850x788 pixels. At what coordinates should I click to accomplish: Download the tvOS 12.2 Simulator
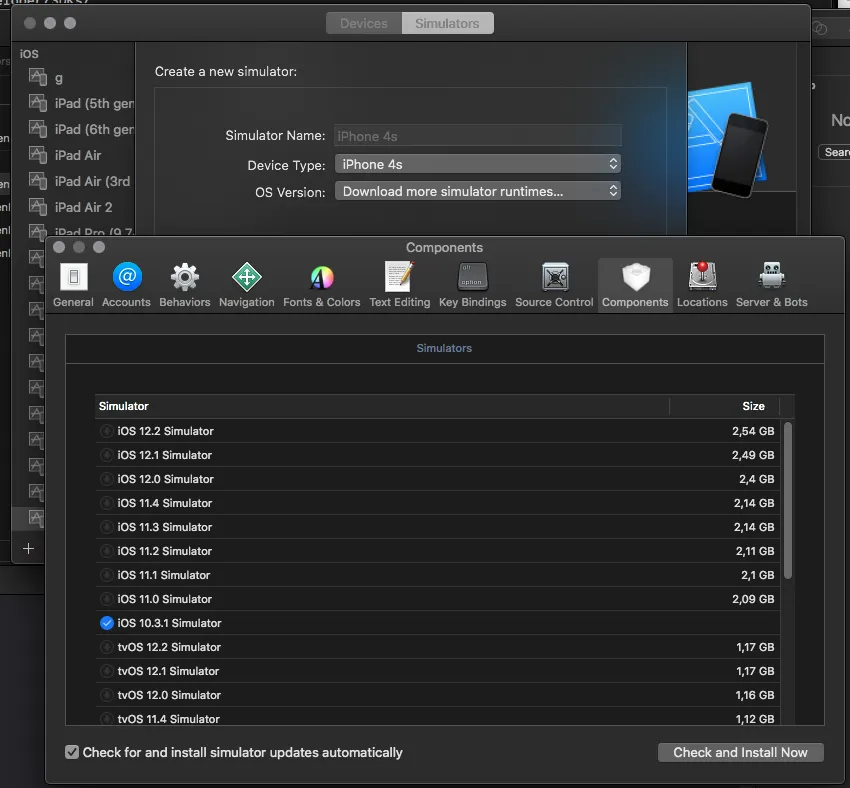[106, 647]
